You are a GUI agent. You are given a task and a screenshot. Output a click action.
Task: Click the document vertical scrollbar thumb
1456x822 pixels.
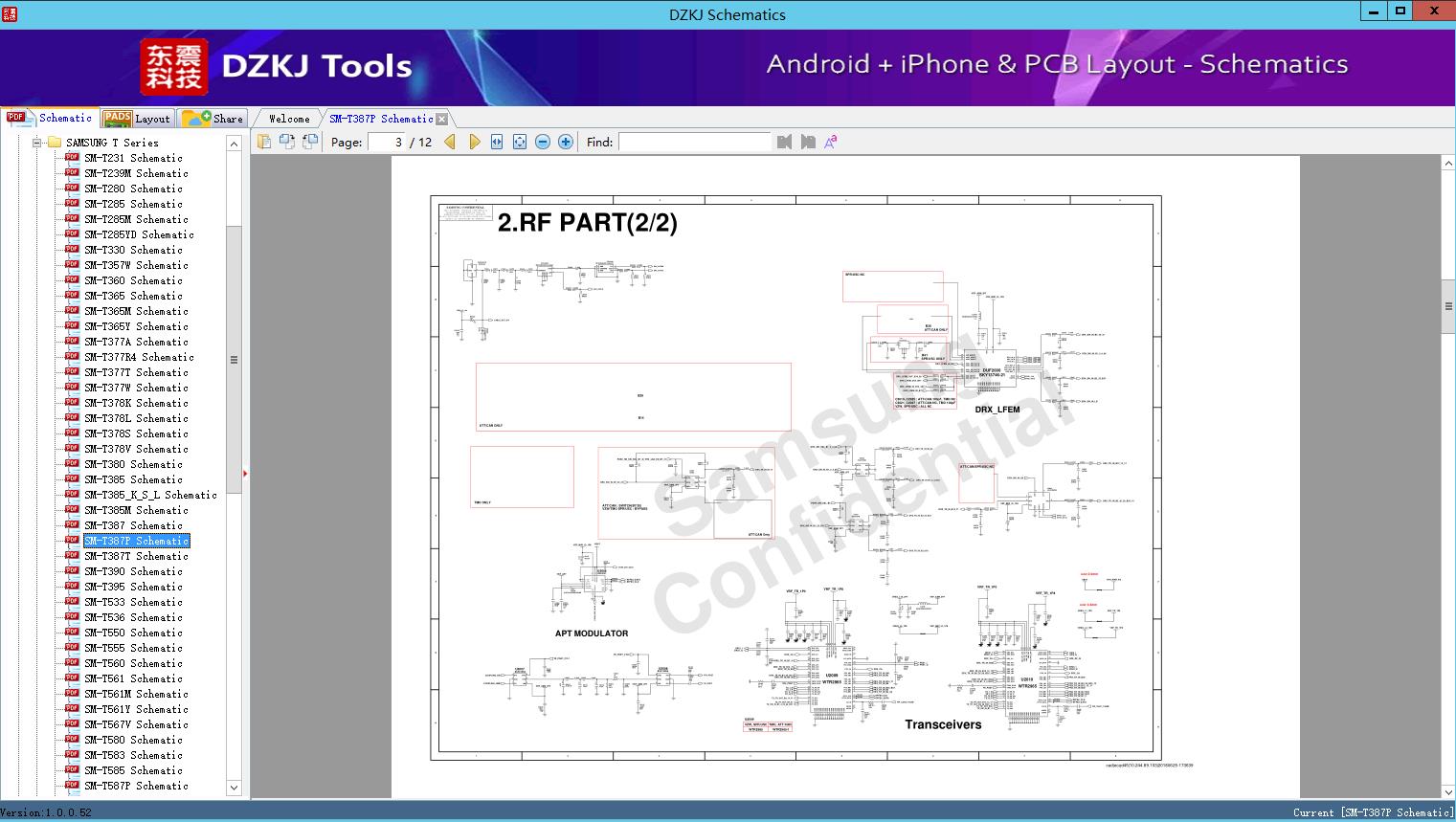pyautogui.click(x=1448, y=307)
